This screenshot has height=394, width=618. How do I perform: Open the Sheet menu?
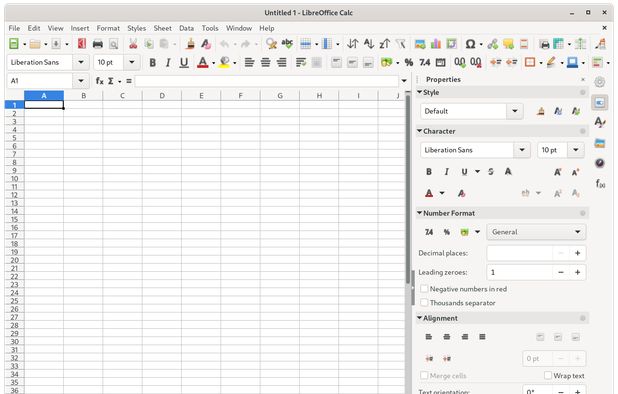tap(162, 28)
